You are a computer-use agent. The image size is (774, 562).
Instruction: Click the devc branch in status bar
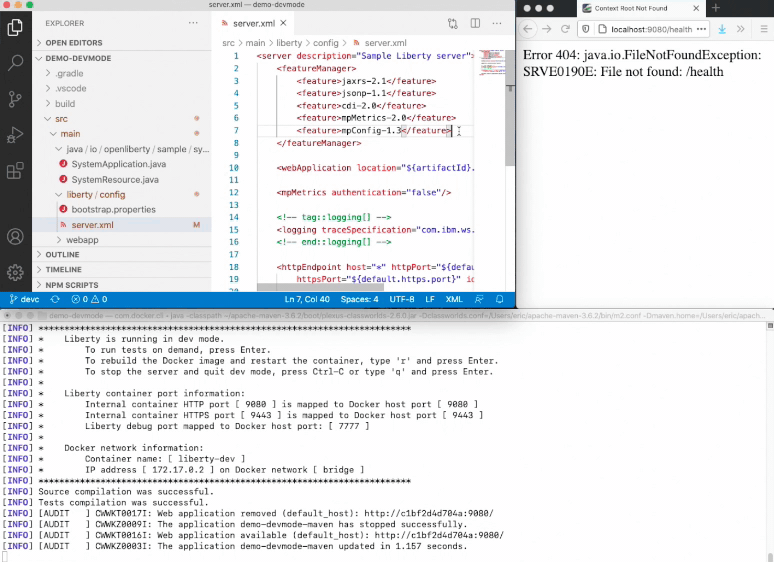pos(25,299)
